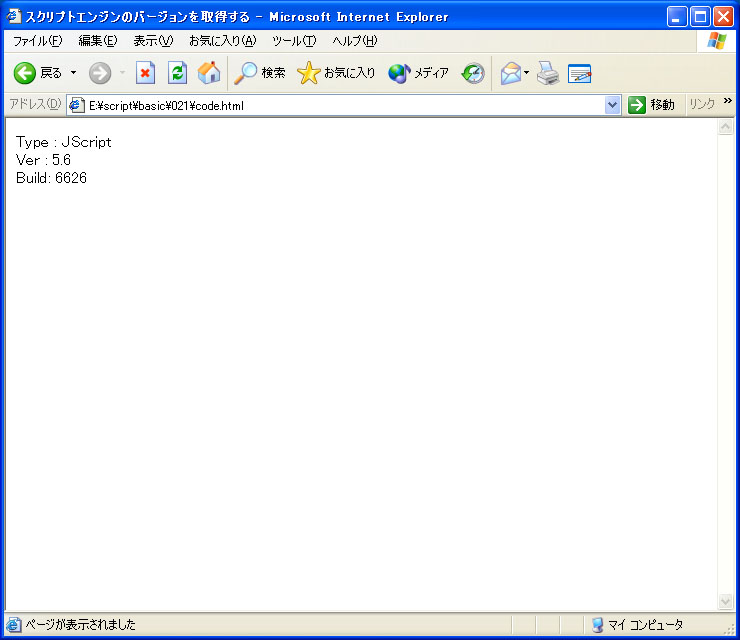Stop page loading with the red X icon

[145, 73]
